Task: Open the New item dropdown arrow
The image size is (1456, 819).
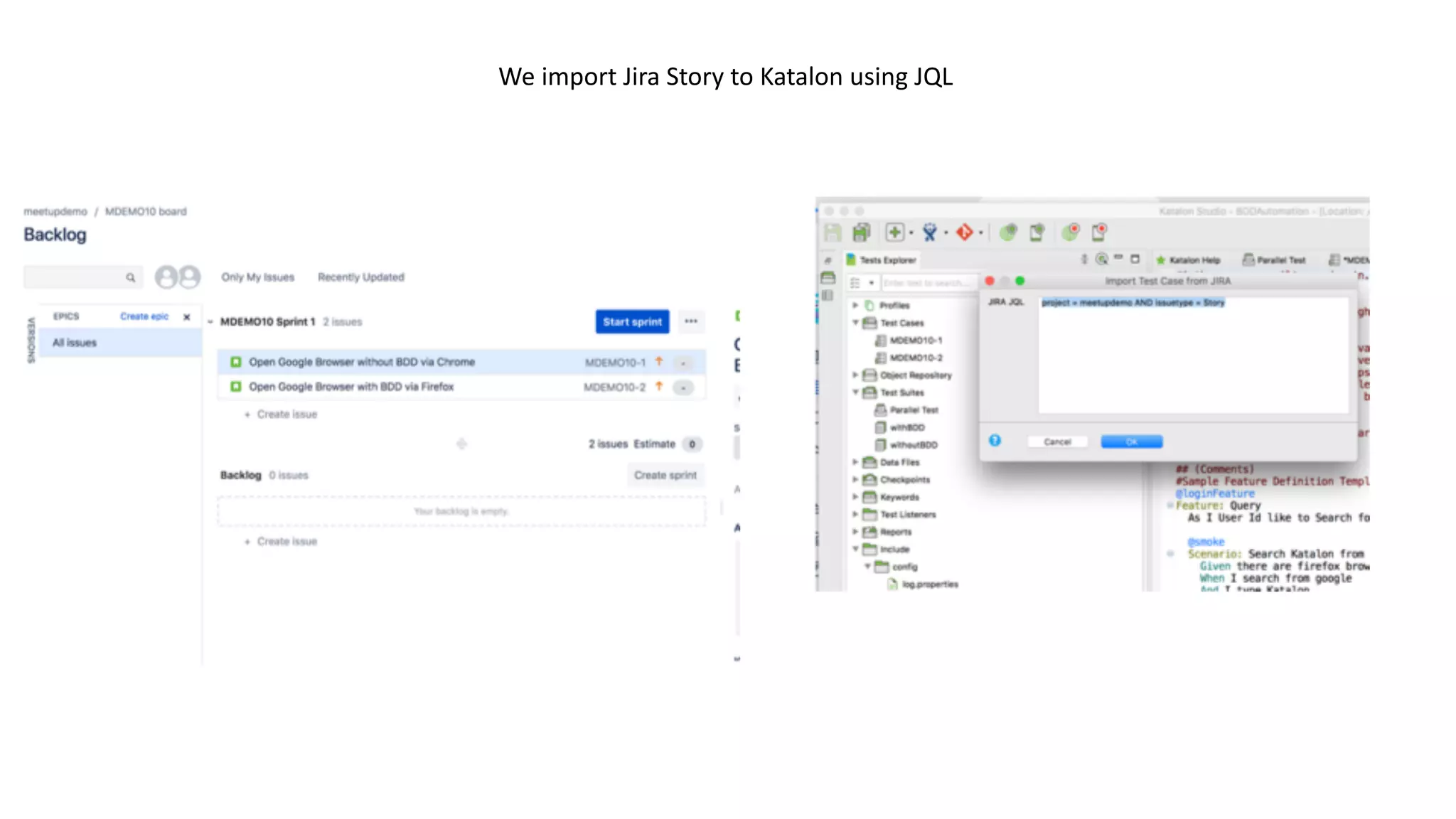Action: coord(911,233)
